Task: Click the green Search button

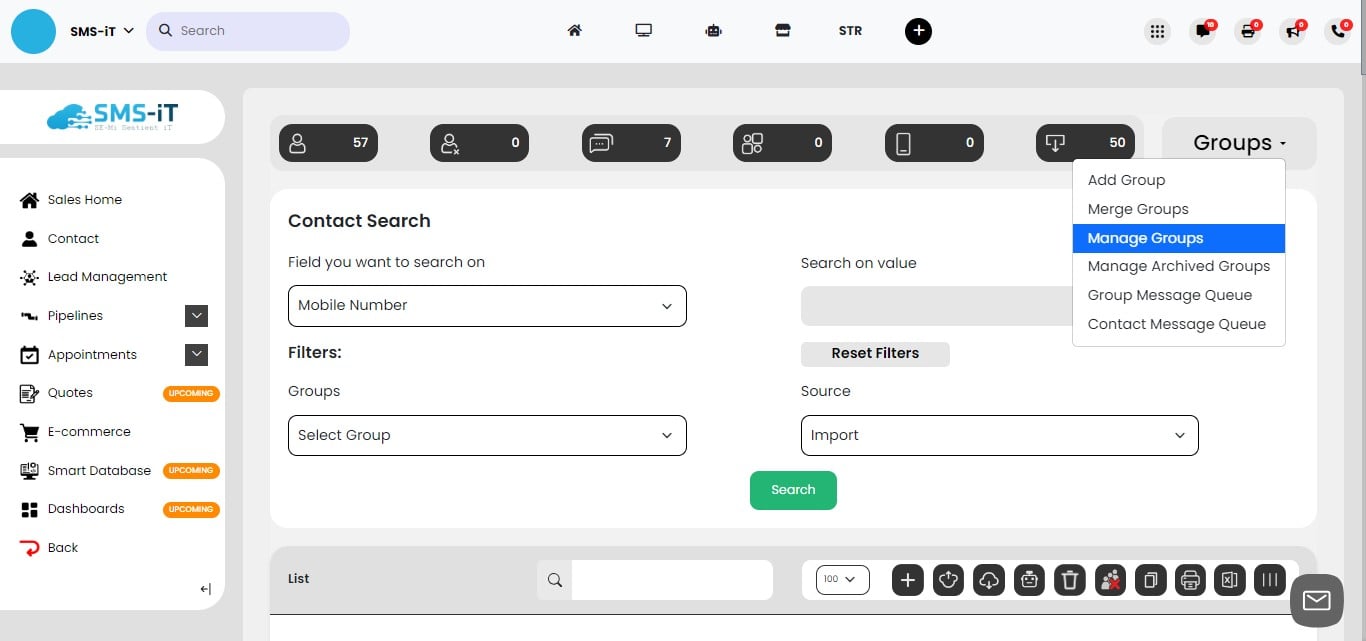Action: coord(793,490)
